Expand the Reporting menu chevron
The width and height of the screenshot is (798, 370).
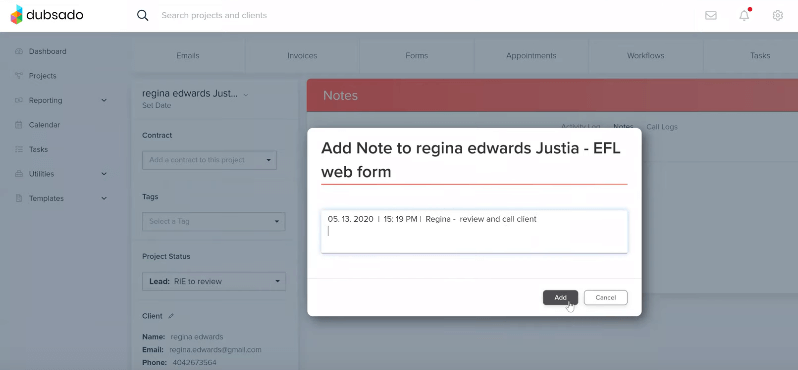(104, 100)
